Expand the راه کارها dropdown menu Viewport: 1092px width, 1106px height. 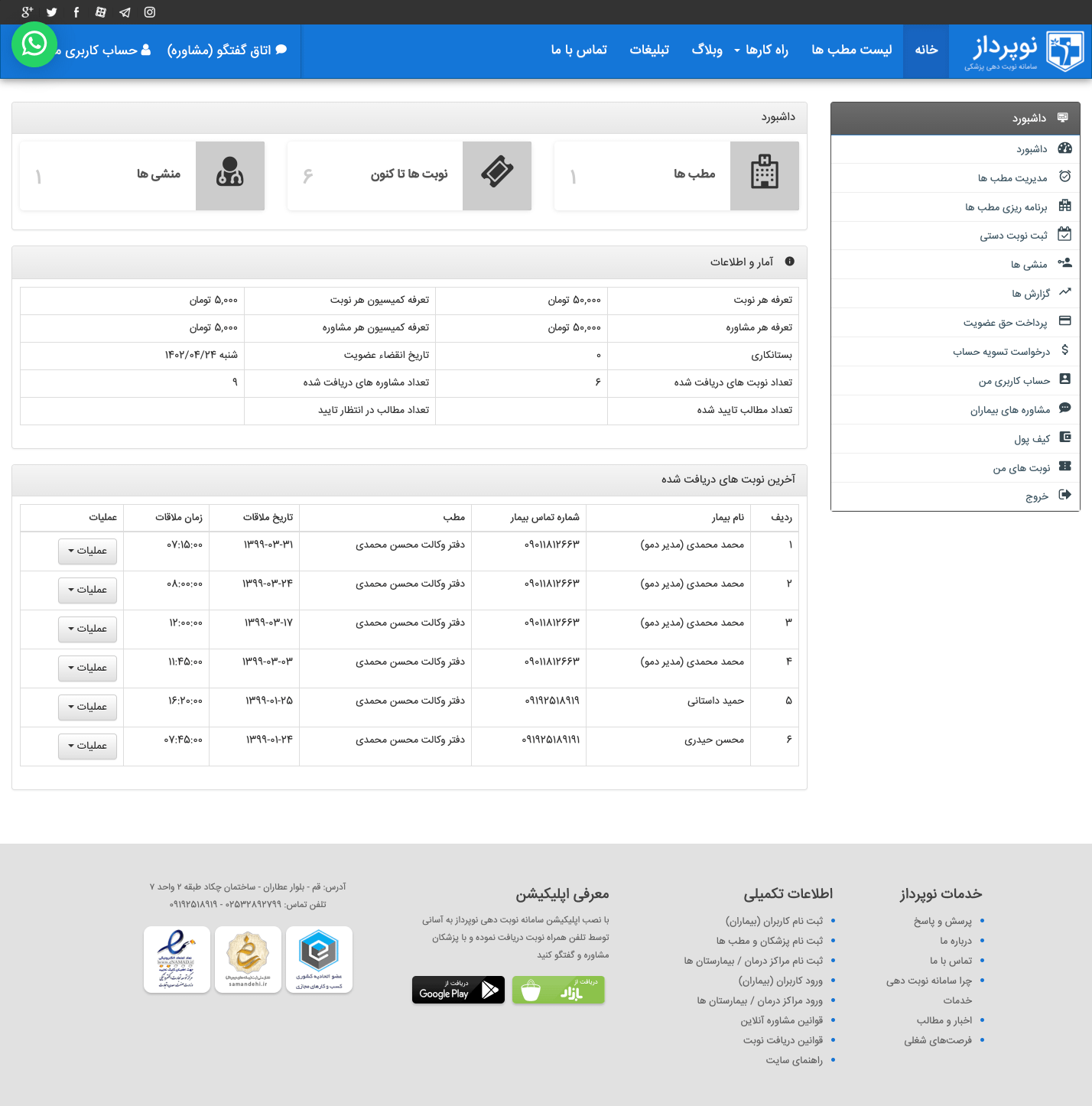pyautogui.click(x=761, y=50)
